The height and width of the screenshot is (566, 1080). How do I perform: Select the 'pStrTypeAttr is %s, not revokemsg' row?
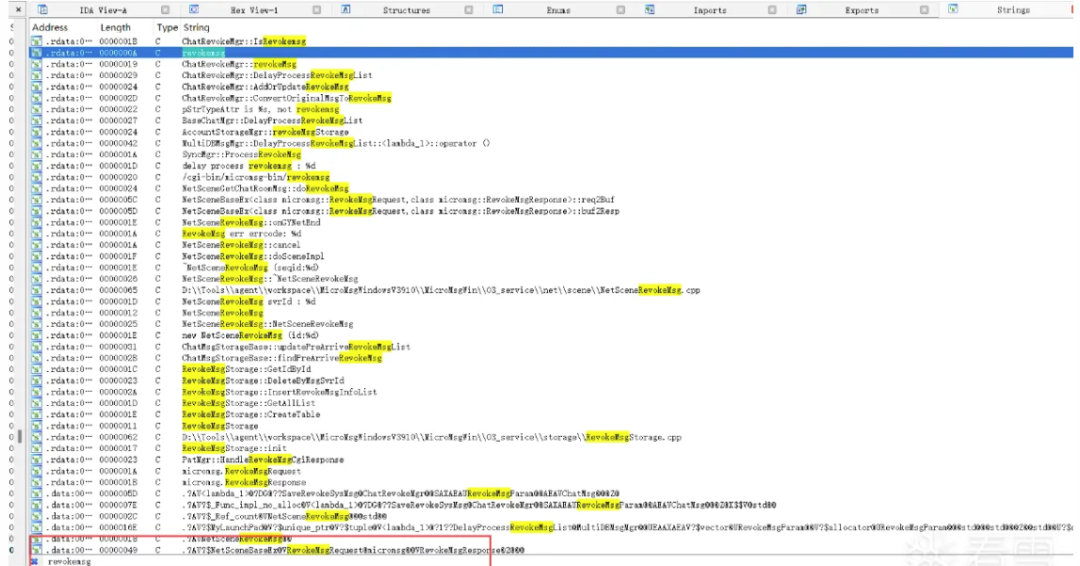point(551,109)
